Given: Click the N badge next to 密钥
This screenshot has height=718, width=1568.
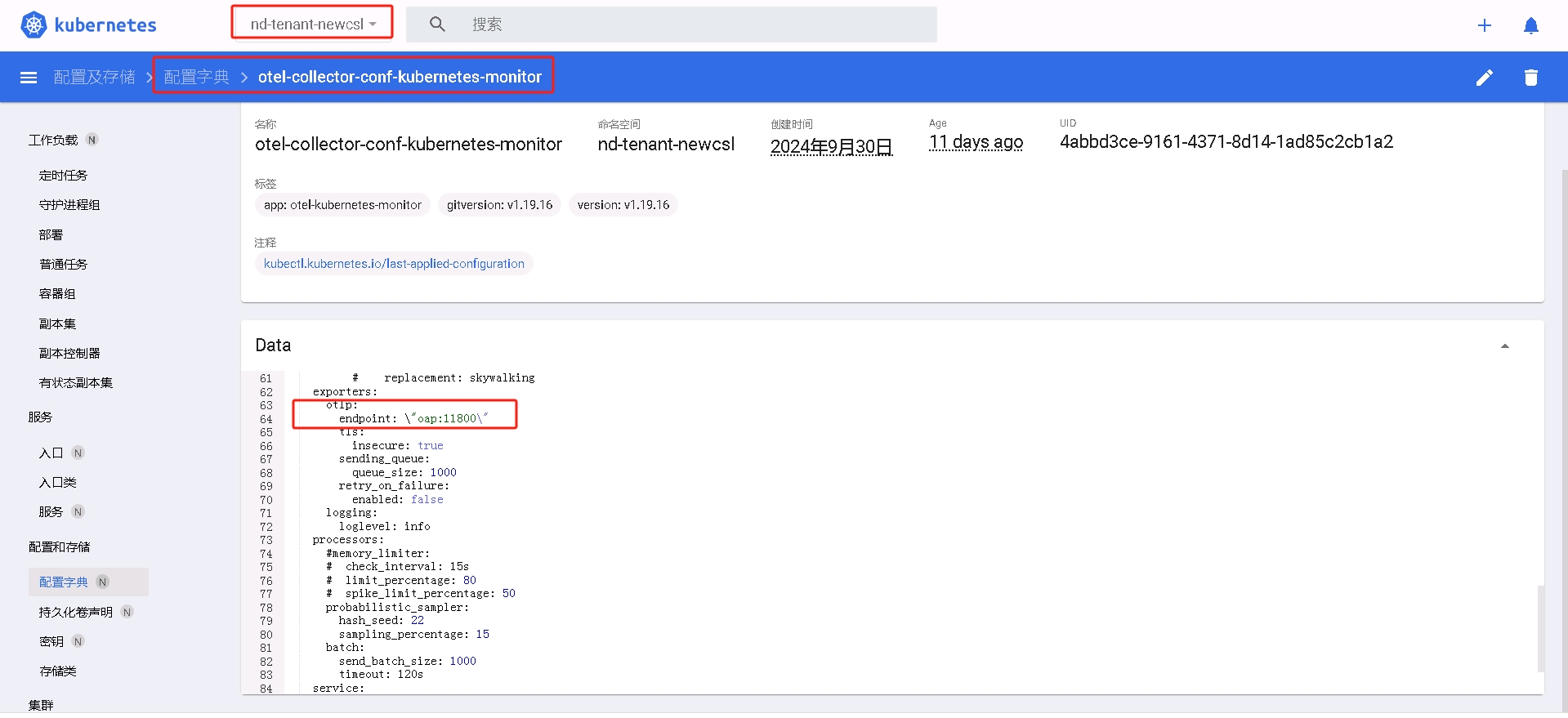Looking at the screenshot, I should pyautogui.click(x=78, y=642).
